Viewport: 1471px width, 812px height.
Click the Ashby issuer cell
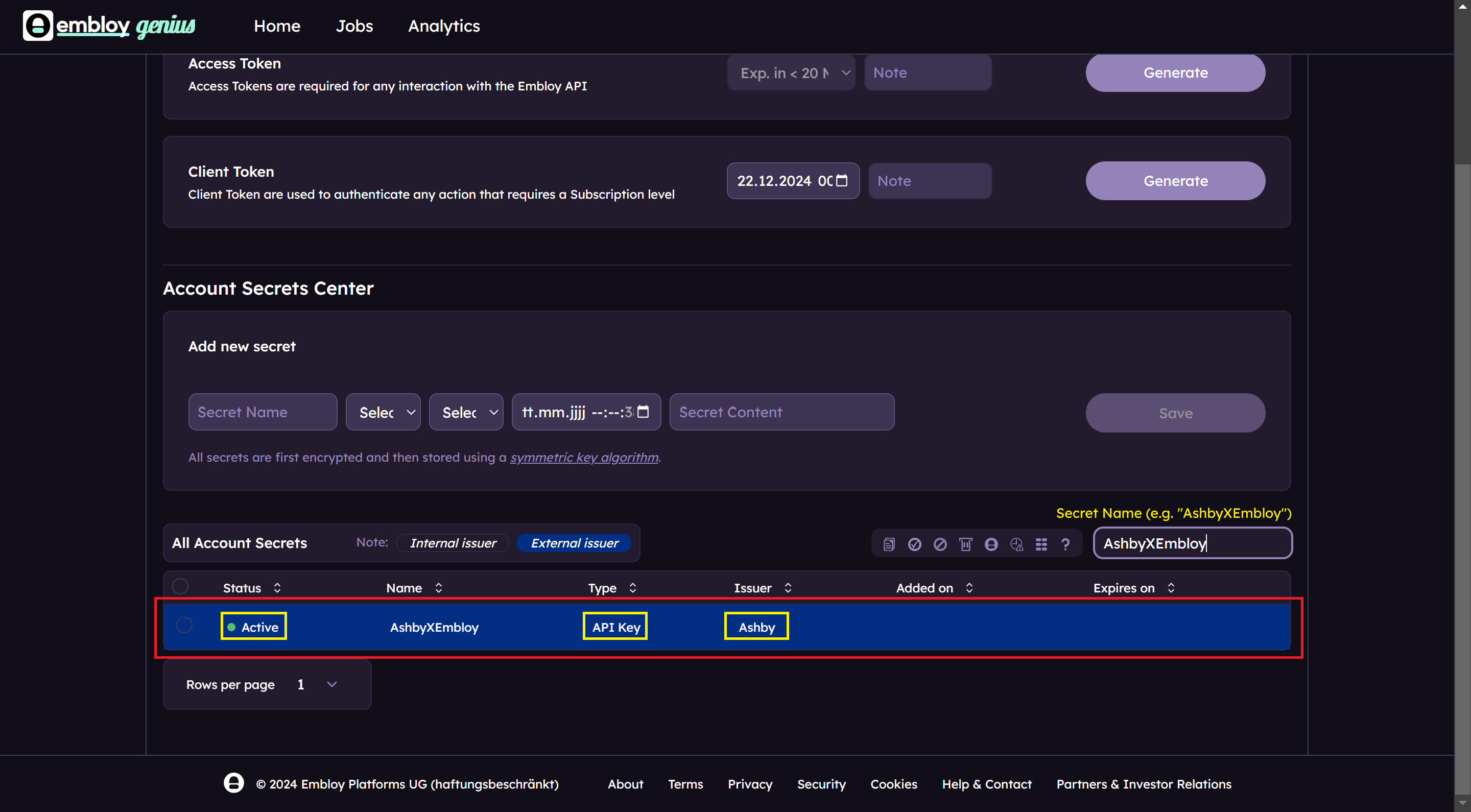point(756,627)
